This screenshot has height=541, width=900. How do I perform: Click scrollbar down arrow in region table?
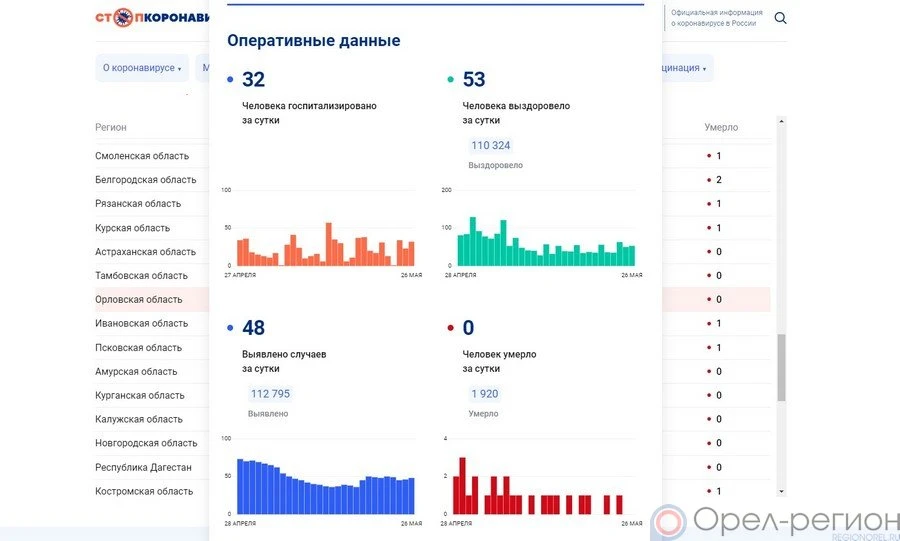782,492
